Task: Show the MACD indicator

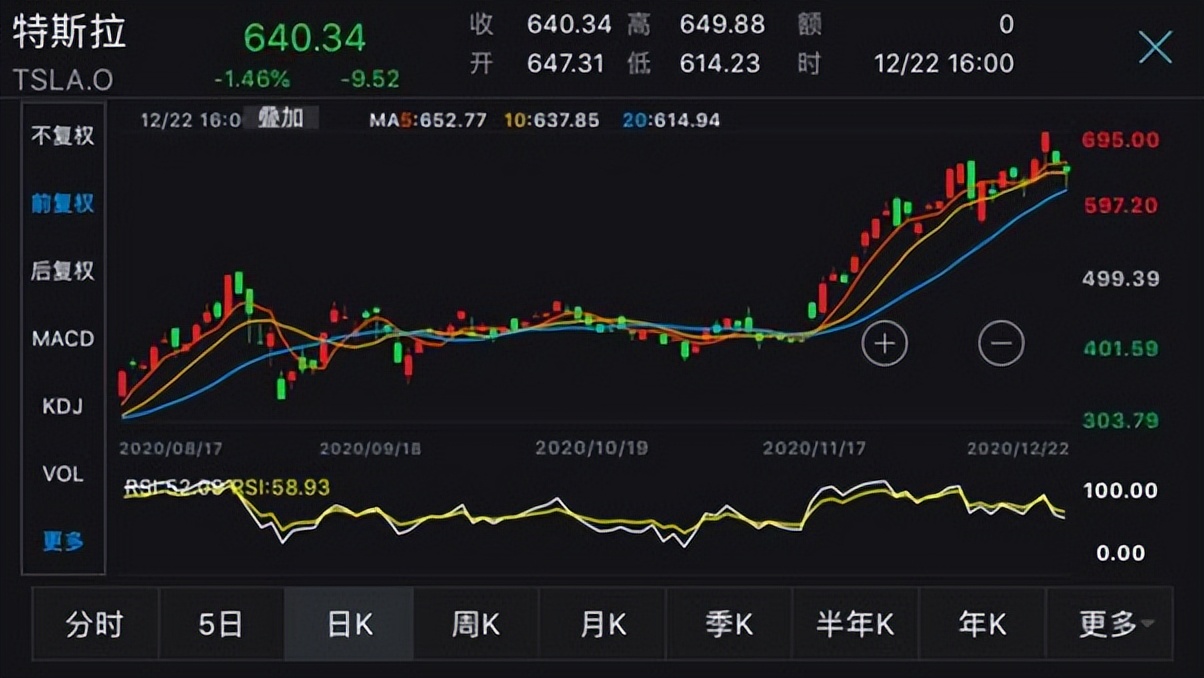Action: (62, 338)
